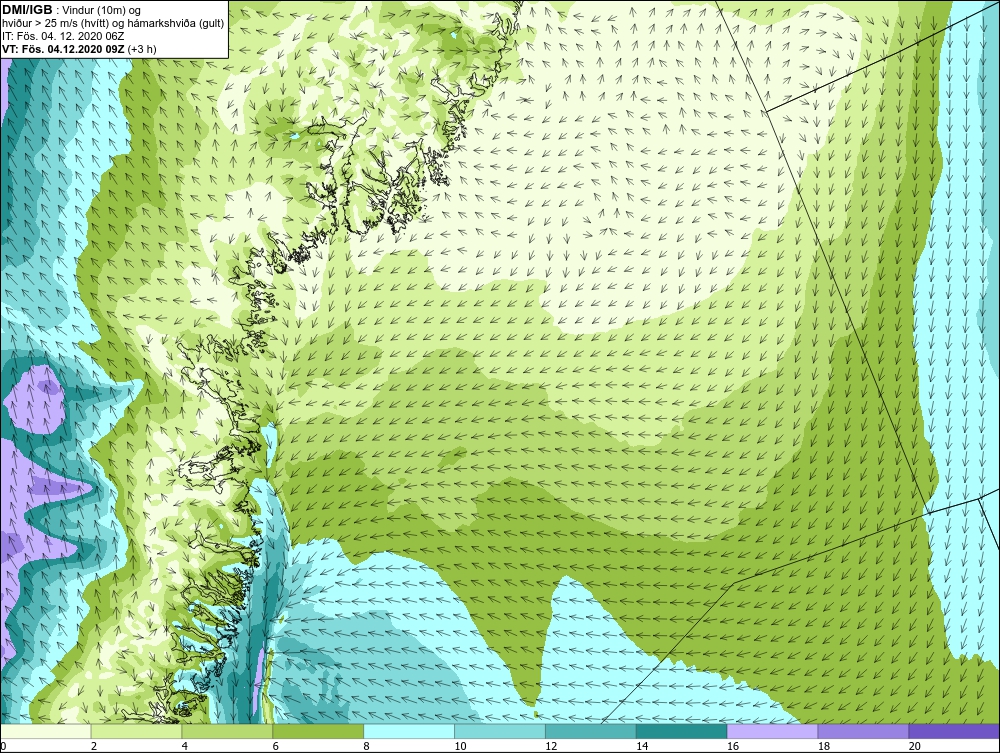Click the 8–10 m/s light cyan swatch
This screenshot has height=753, width=1000.
pyautogui.click(x=409, y=731)
